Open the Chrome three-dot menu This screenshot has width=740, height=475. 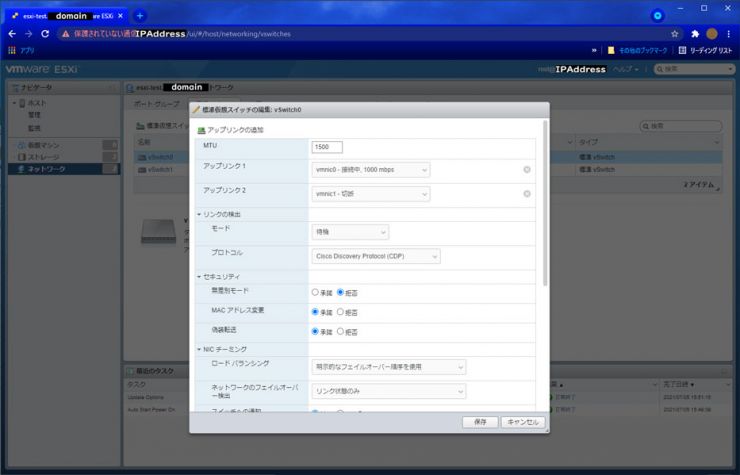coord(729,34)
